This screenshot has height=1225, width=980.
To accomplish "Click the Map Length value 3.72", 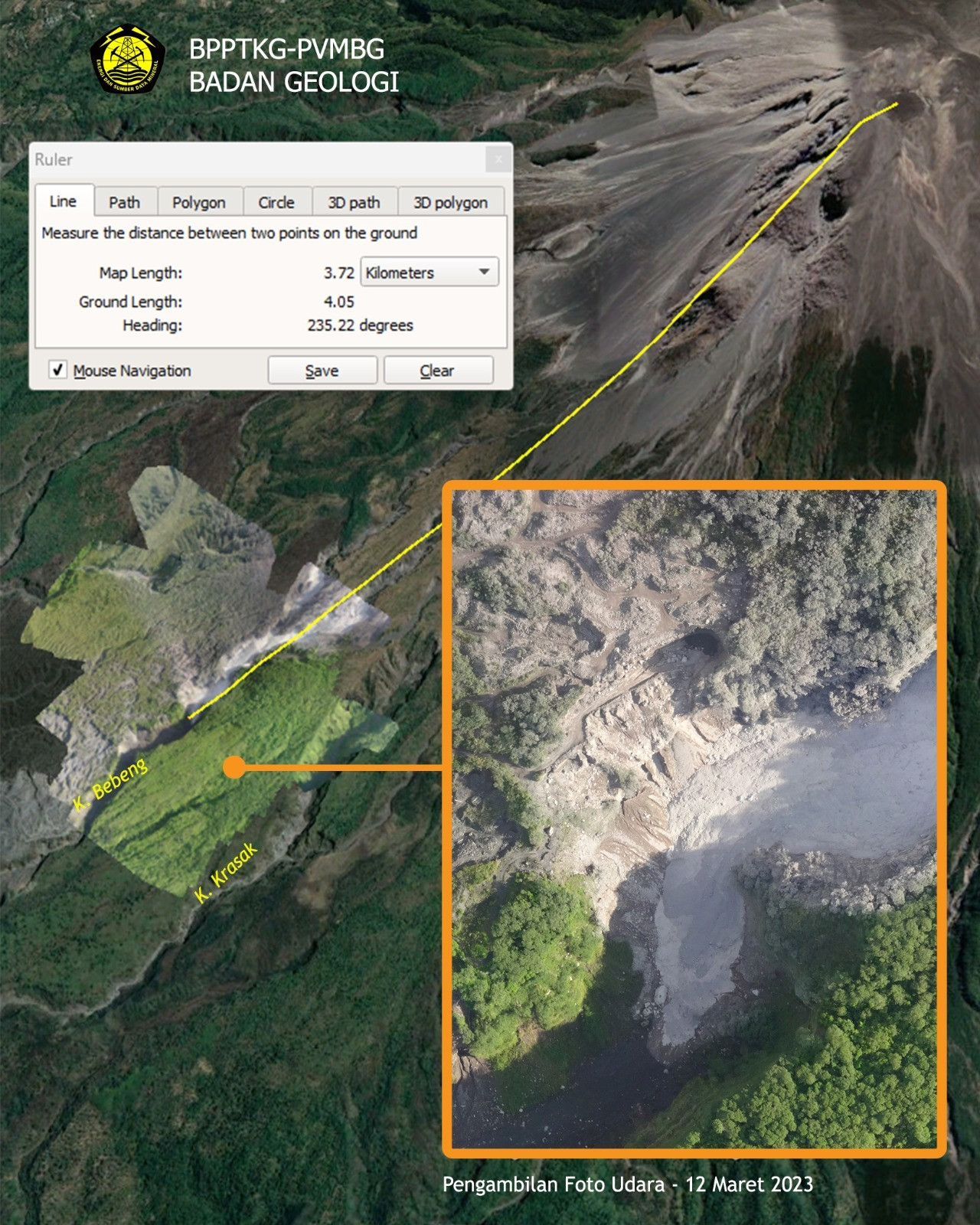I will pos(338,273).
